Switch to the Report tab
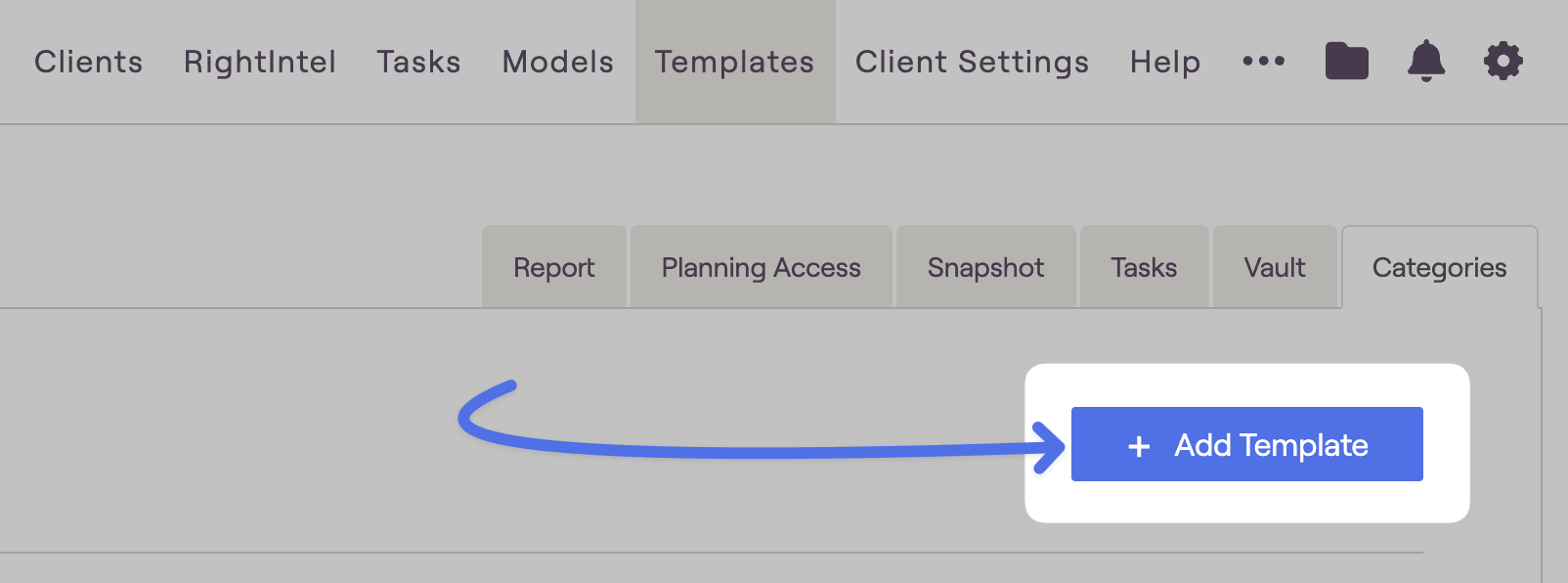Image resolution: width=1568 pixels, height=583 pixels. coord(554,267)
